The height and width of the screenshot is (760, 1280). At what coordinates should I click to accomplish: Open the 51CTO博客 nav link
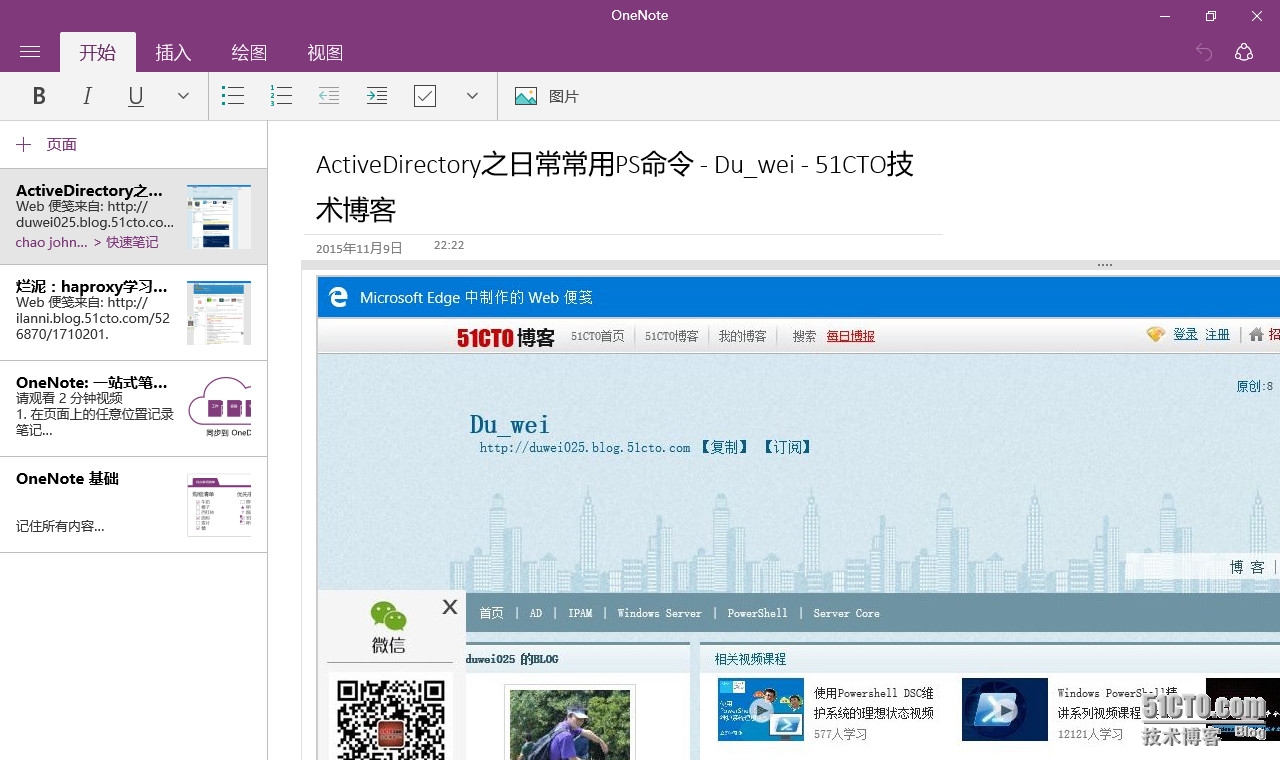[671, 336]
